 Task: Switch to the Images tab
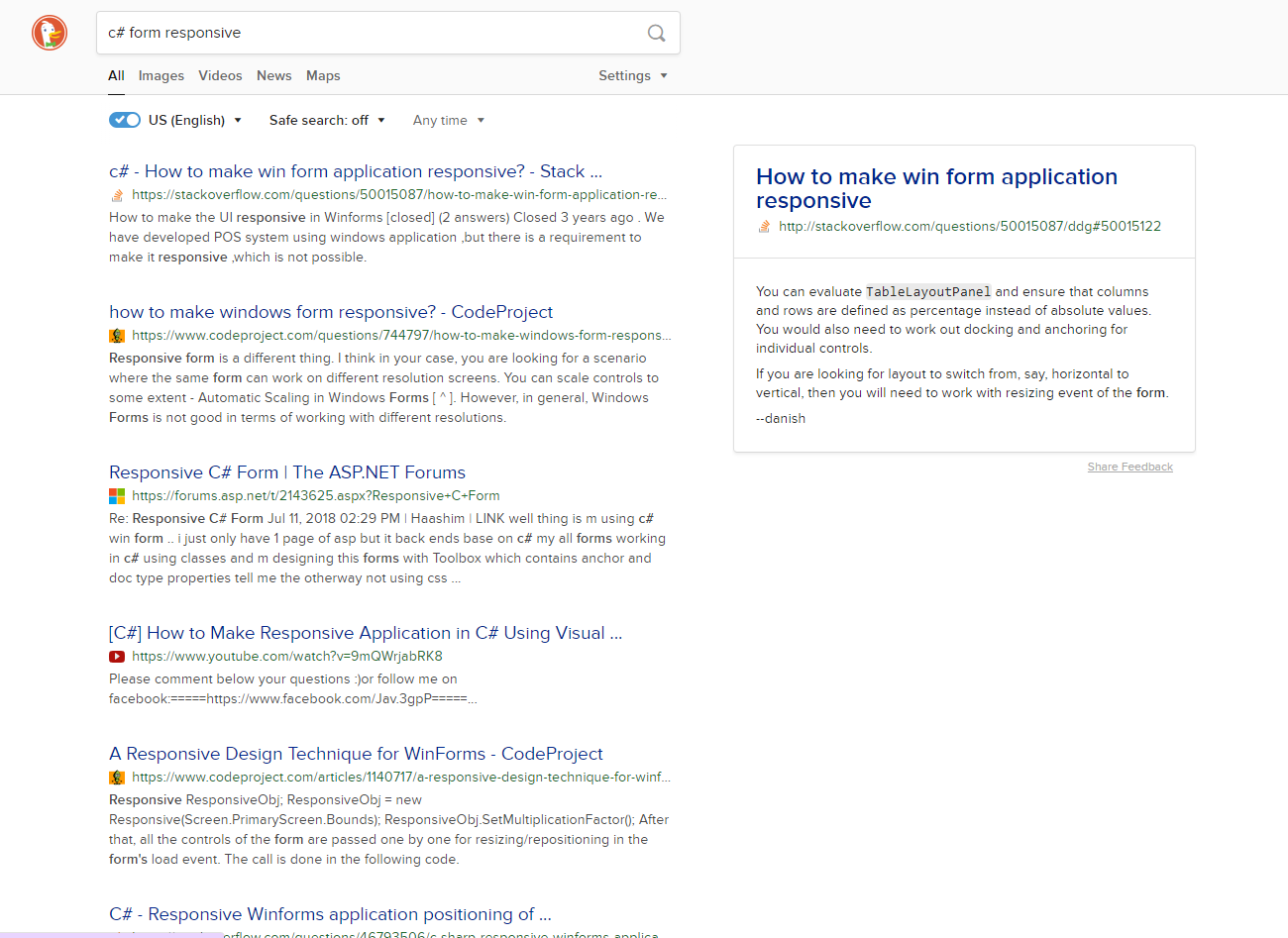coord(161,75)
